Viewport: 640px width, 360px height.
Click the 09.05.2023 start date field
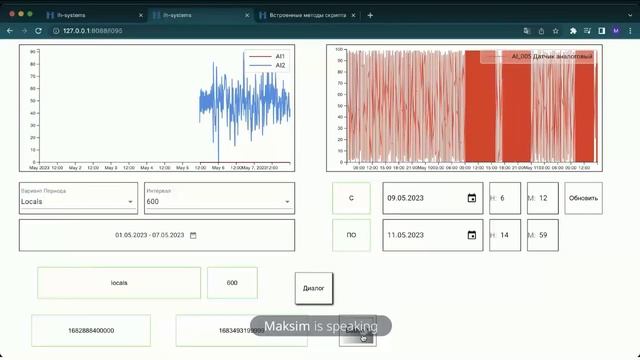pos(433,198)
